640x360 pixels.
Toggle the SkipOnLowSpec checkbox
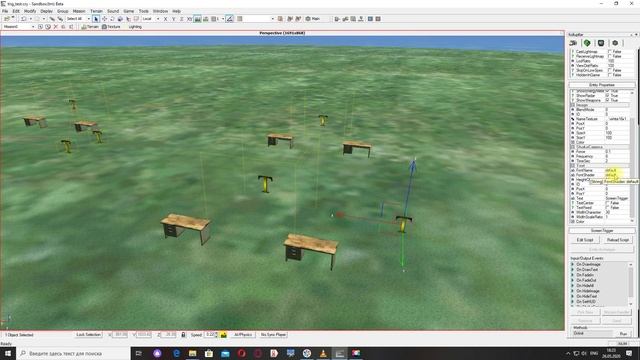[609, 70]
